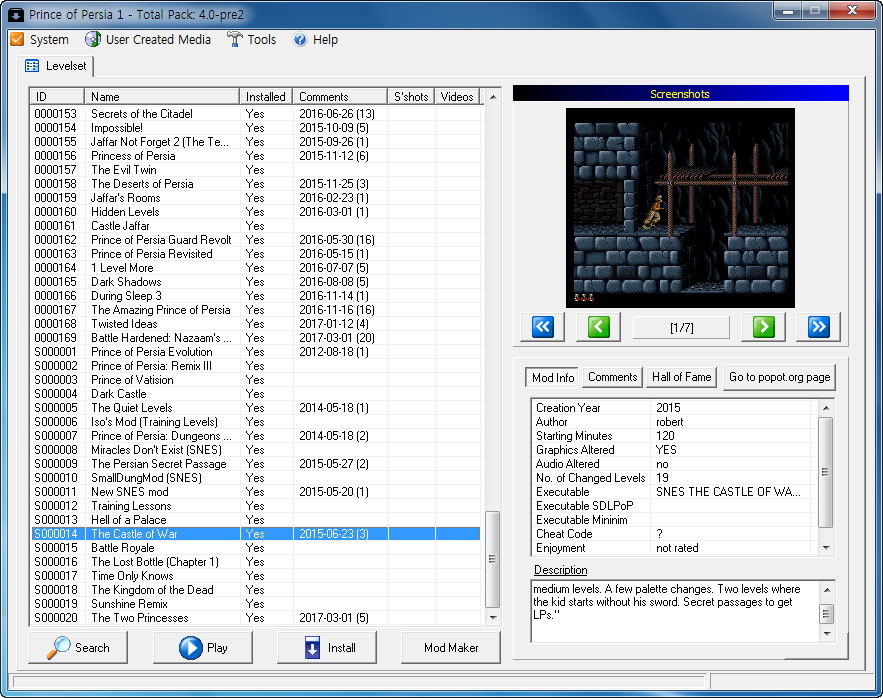
Task: Select Prince of Persia Guard Revolt row
Action: tap(256, 239)
